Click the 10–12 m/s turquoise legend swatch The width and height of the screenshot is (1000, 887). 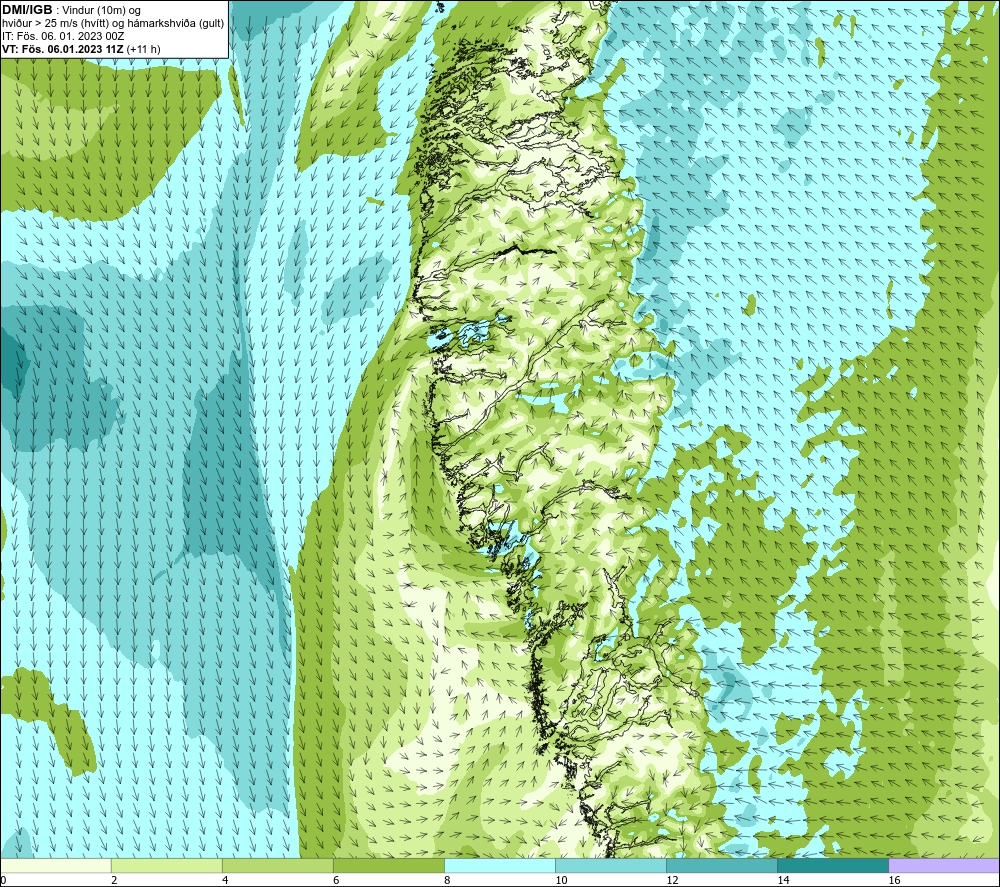coord(610,865)
